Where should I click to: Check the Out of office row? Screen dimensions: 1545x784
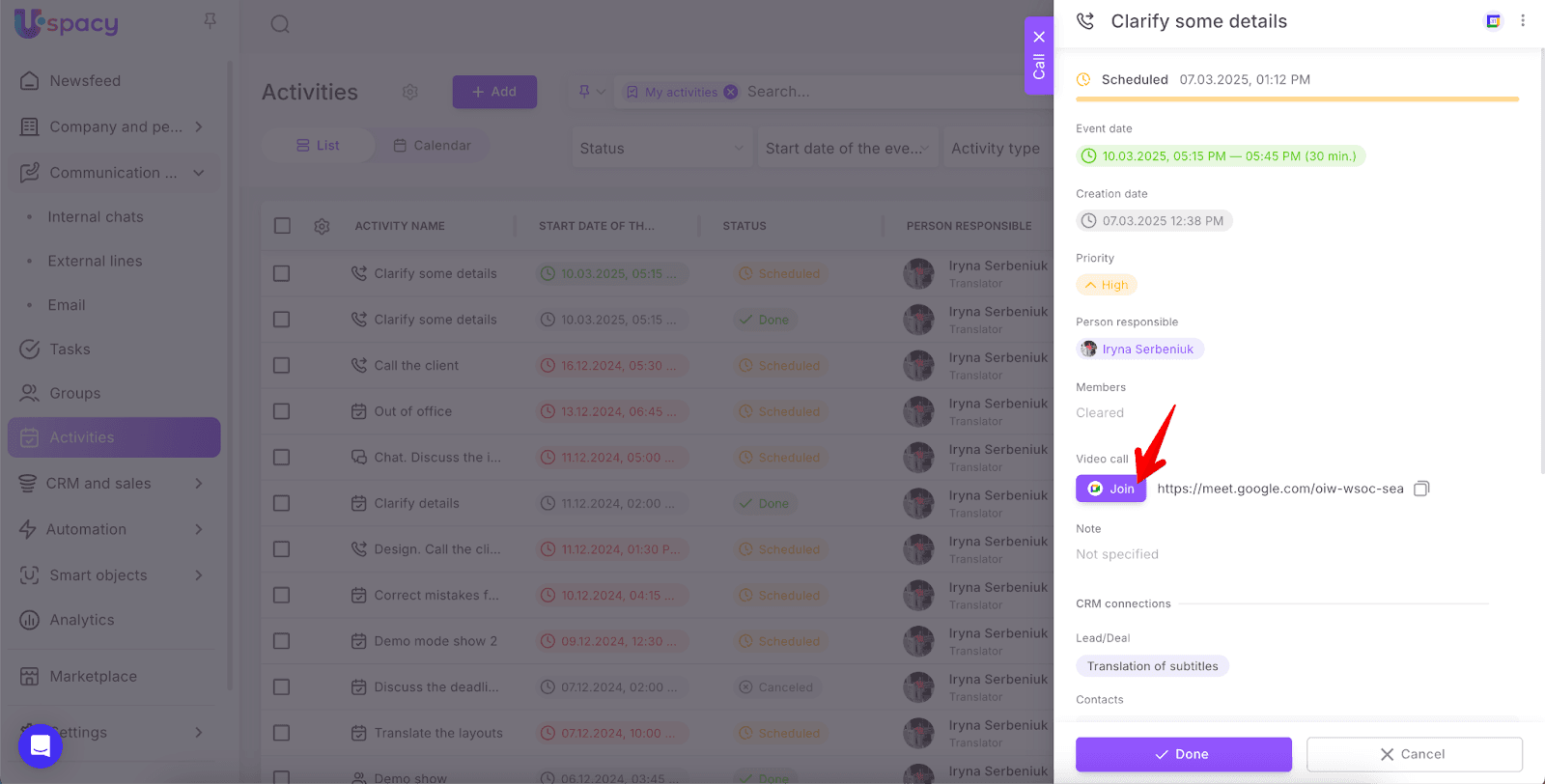282,411
